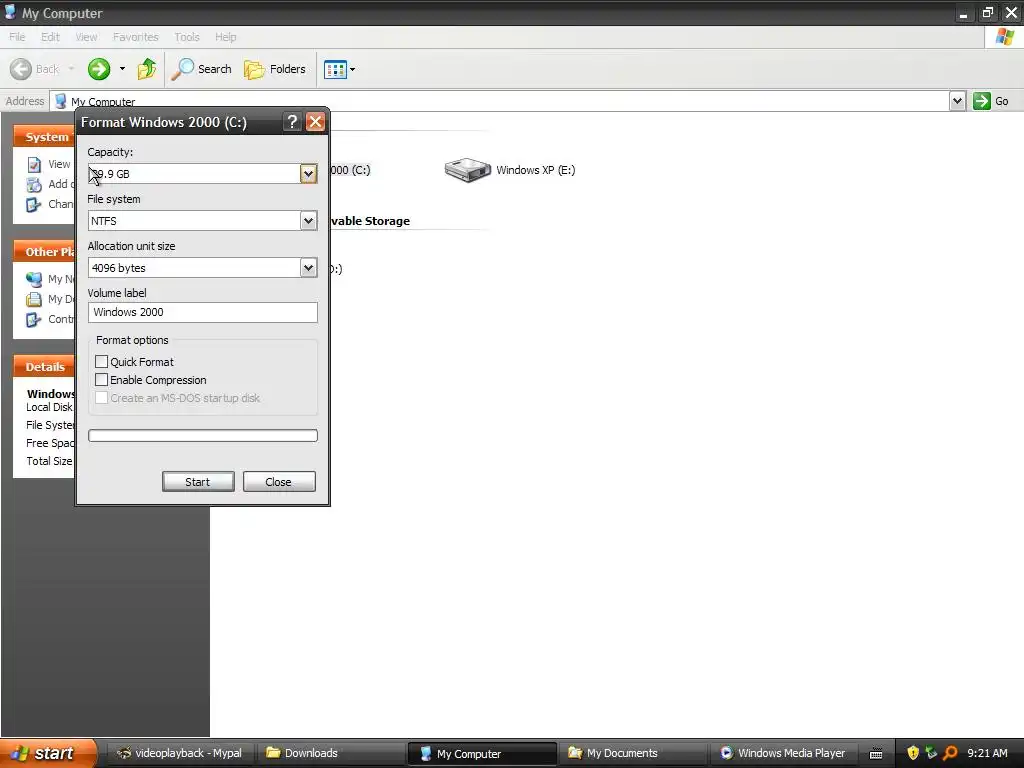Collapse the System Tasks panel header
The height and width of the screenshot is (768, 1024).
44,136
